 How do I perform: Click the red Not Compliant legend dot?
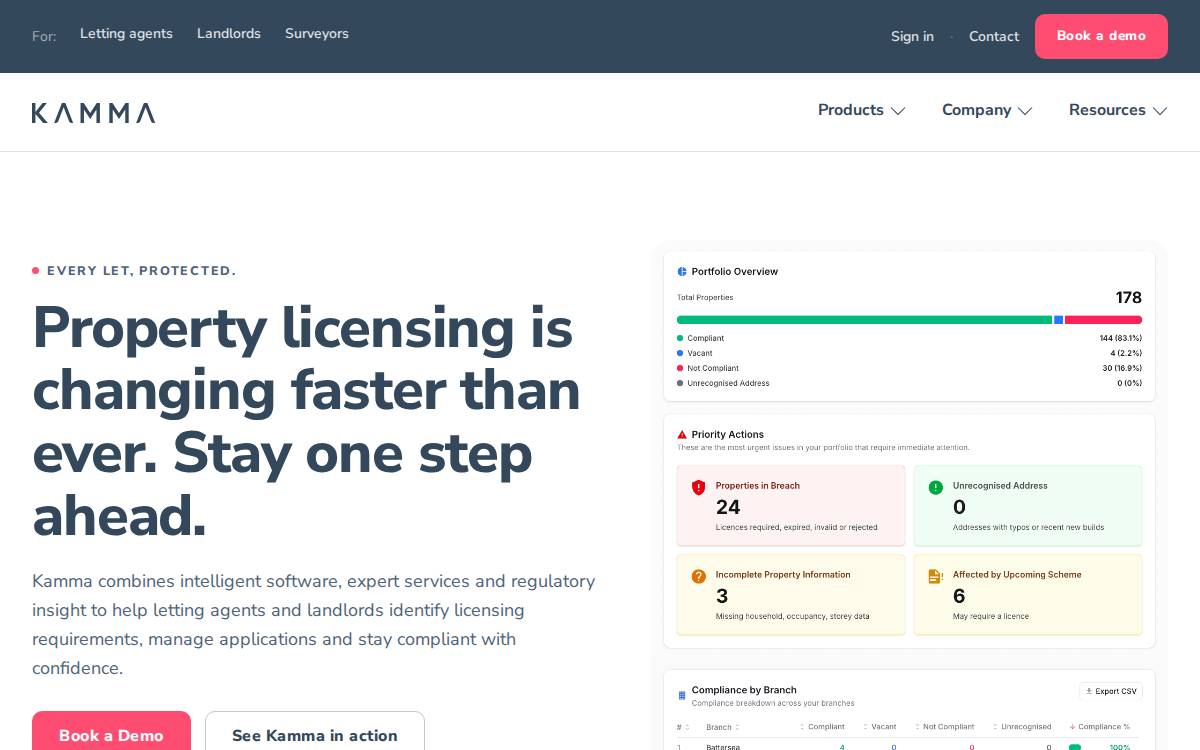pos(680,368)
